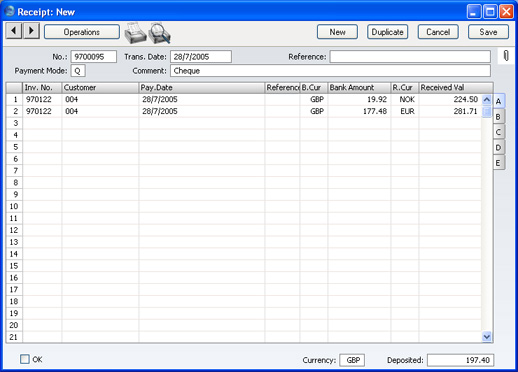The height and width of the screenshot is (372, 518).
Task: Click the grid scrollbar thumb
Action: click(x=487, y=111)
